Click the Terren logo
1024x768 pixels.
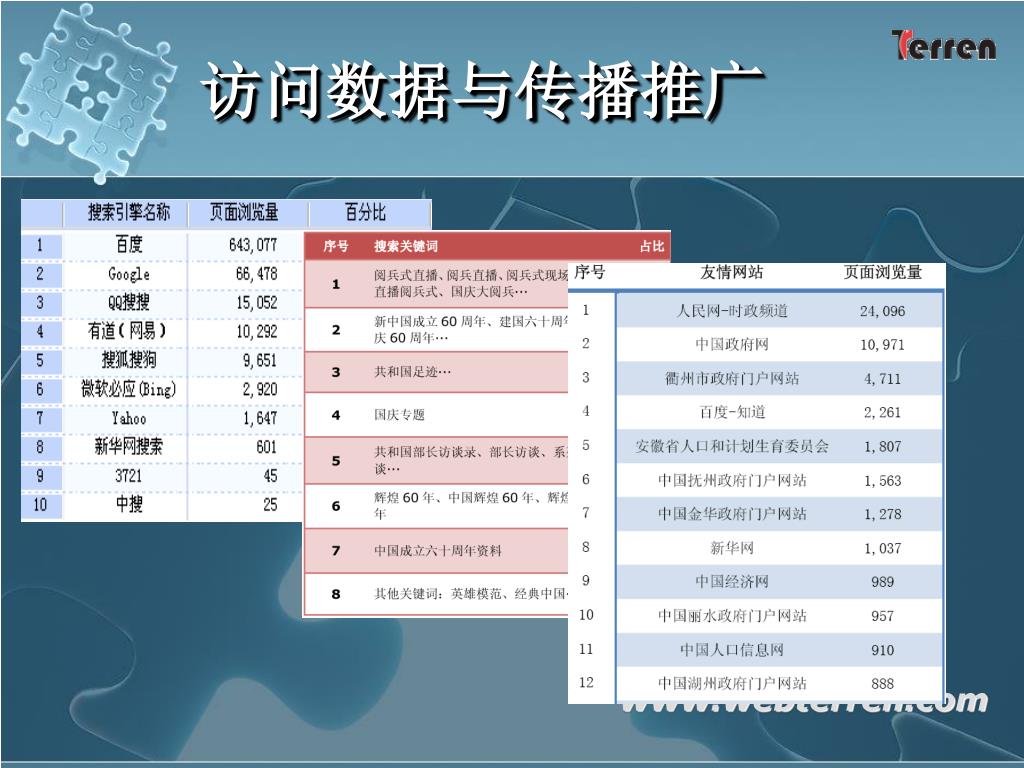(x=944, y=46)
